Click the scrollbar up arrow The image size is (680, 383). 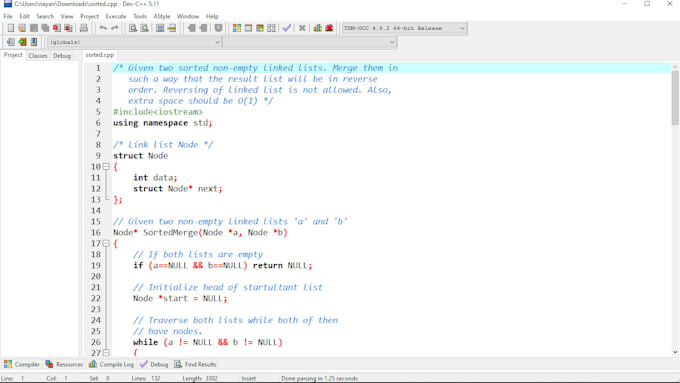pos(675,67)
